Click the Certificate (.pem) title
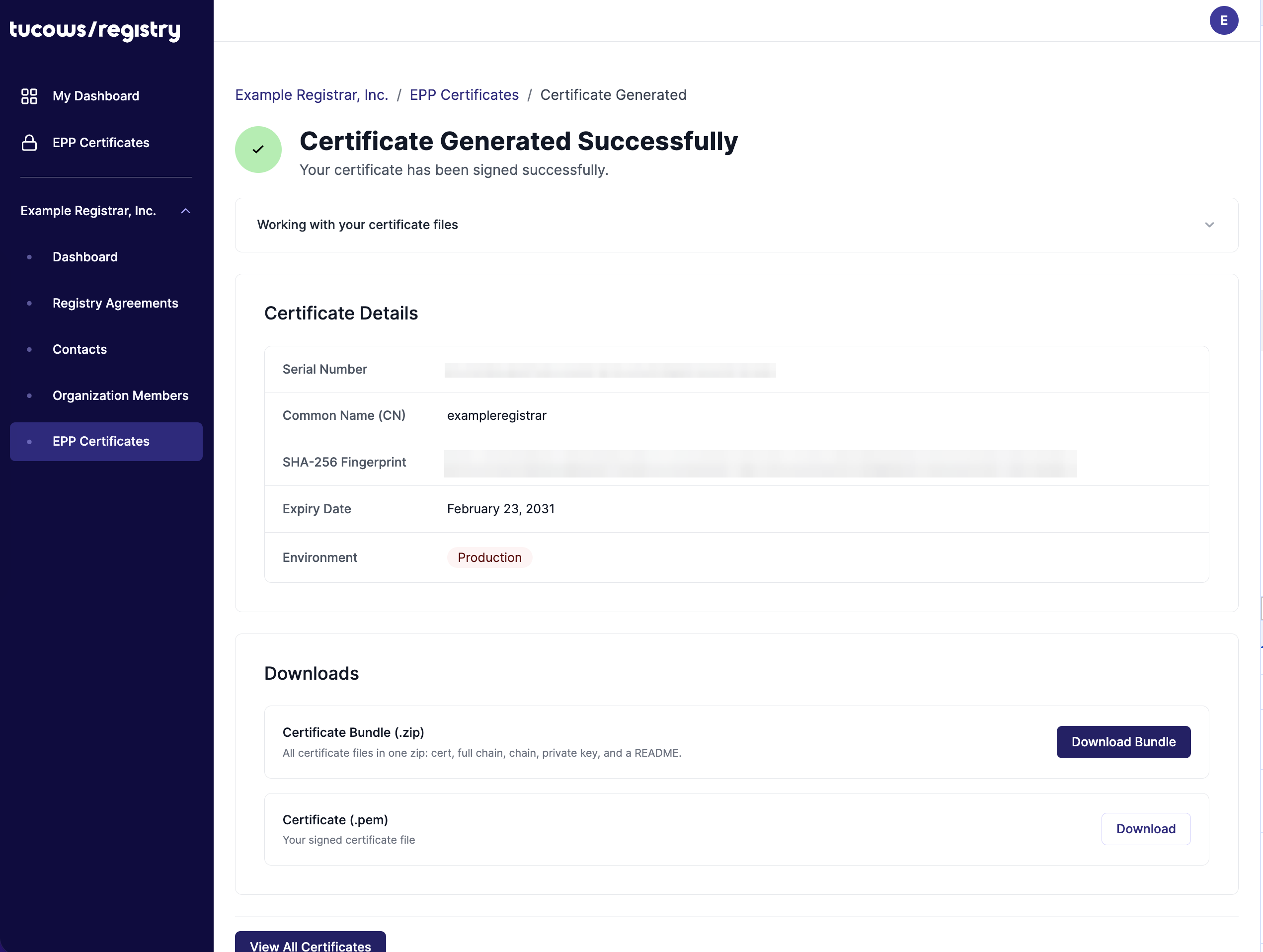This screenshot has height=952, width=1263. tap(335, 819)
